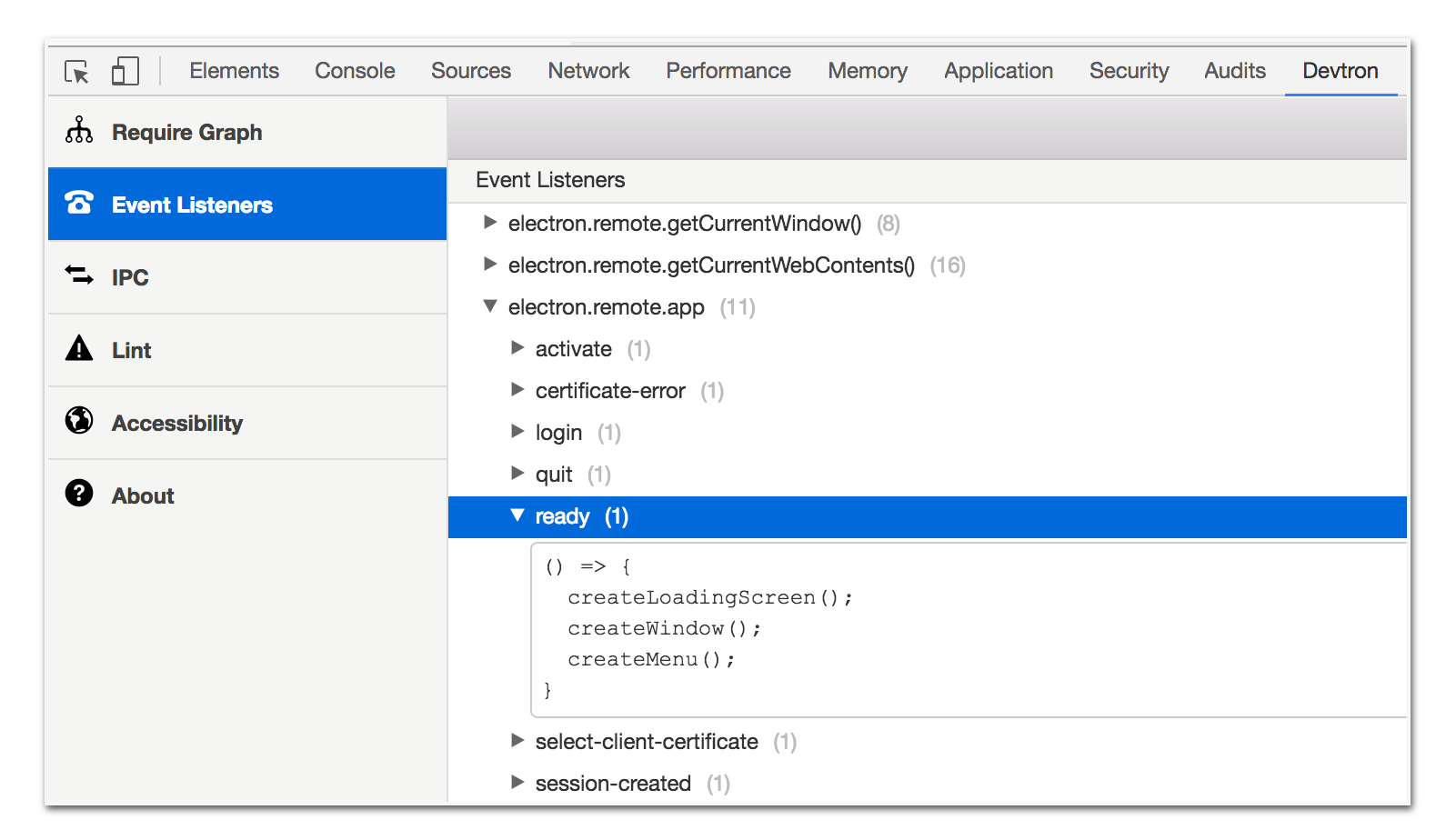Click the Event Listeners phone icon
1446x840 pixels.
[79, 203]
